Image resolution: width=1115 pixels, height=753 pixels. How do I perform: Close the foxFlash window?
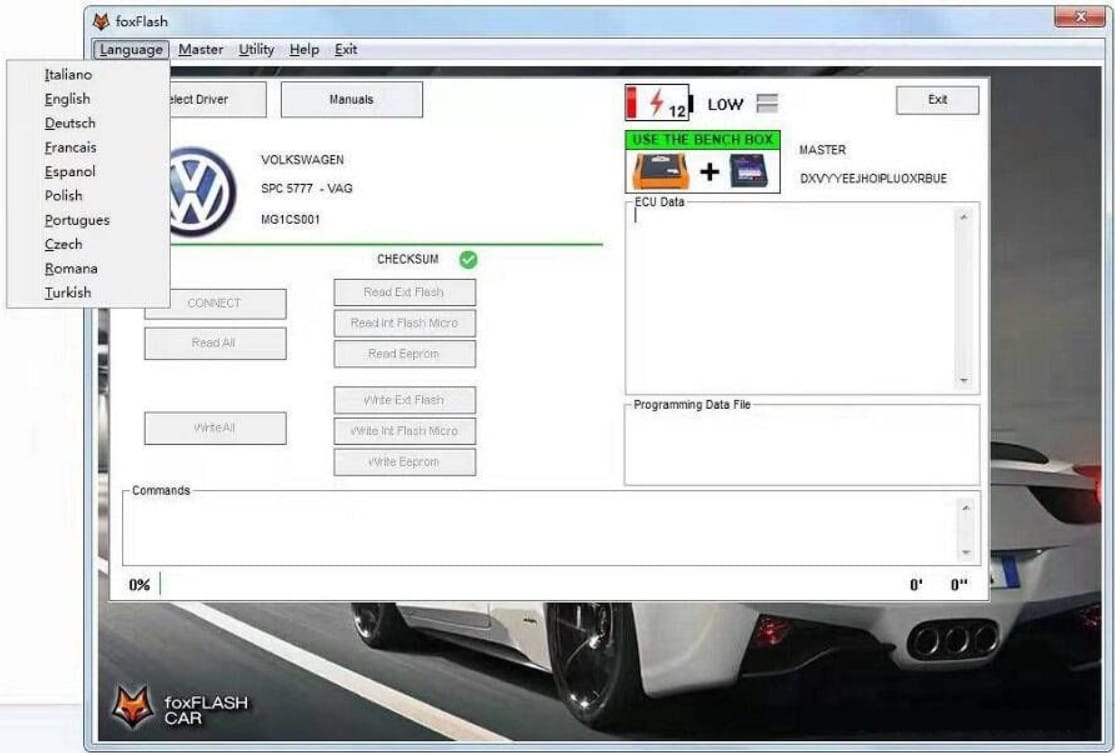click(1080, 17)
